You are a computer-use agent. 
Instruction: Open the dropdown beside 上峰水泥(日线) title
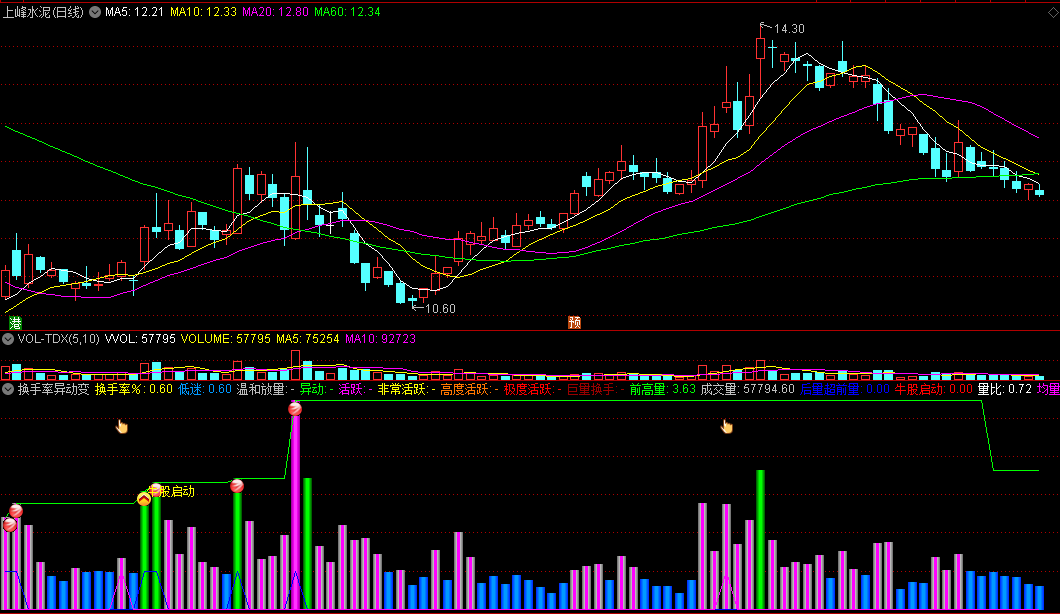95,12
